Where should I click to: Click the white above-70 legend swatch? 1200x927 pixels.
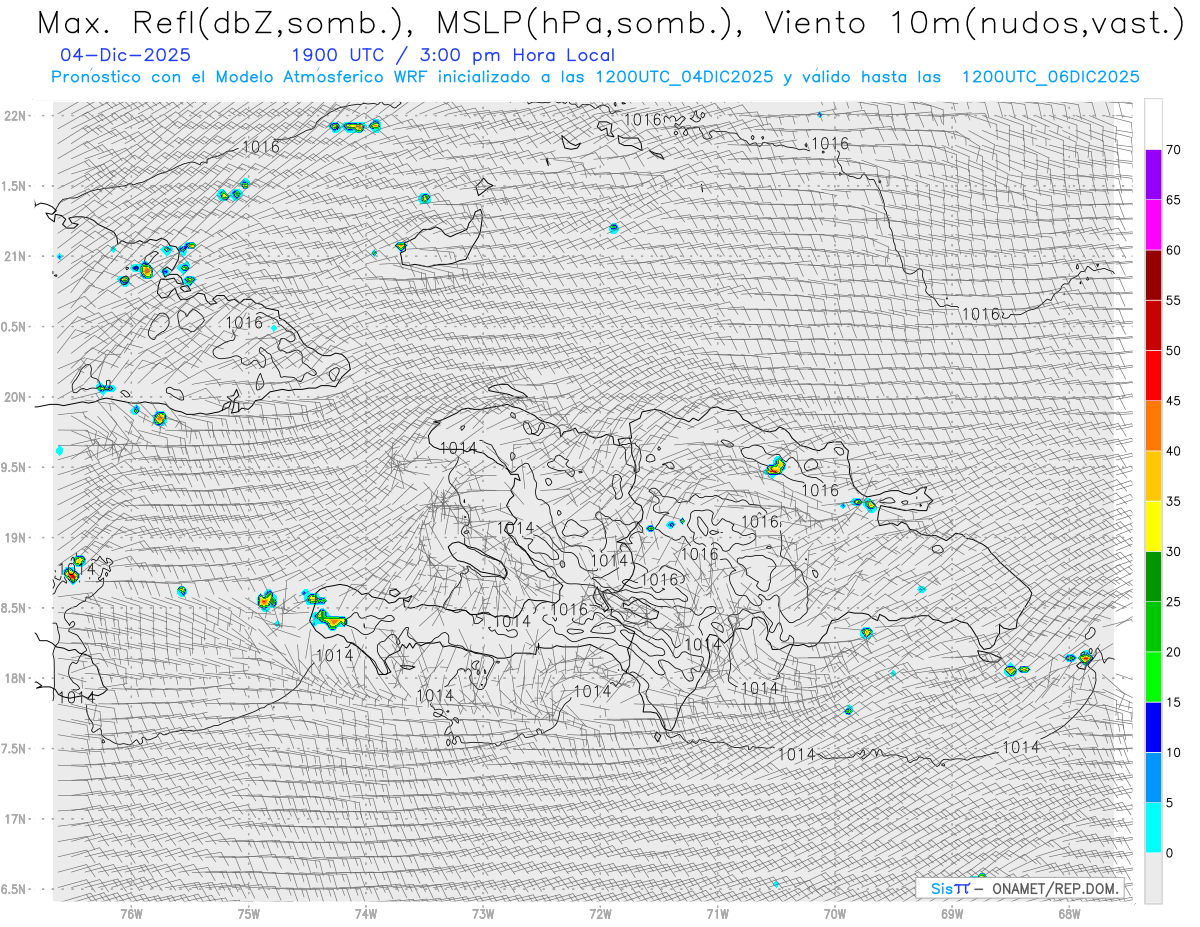coord(1153,124)
